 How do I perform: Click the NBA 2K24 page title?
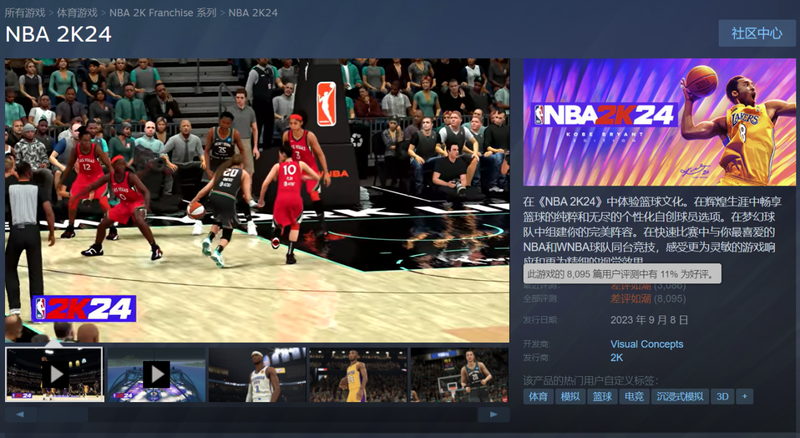(58, 35)
